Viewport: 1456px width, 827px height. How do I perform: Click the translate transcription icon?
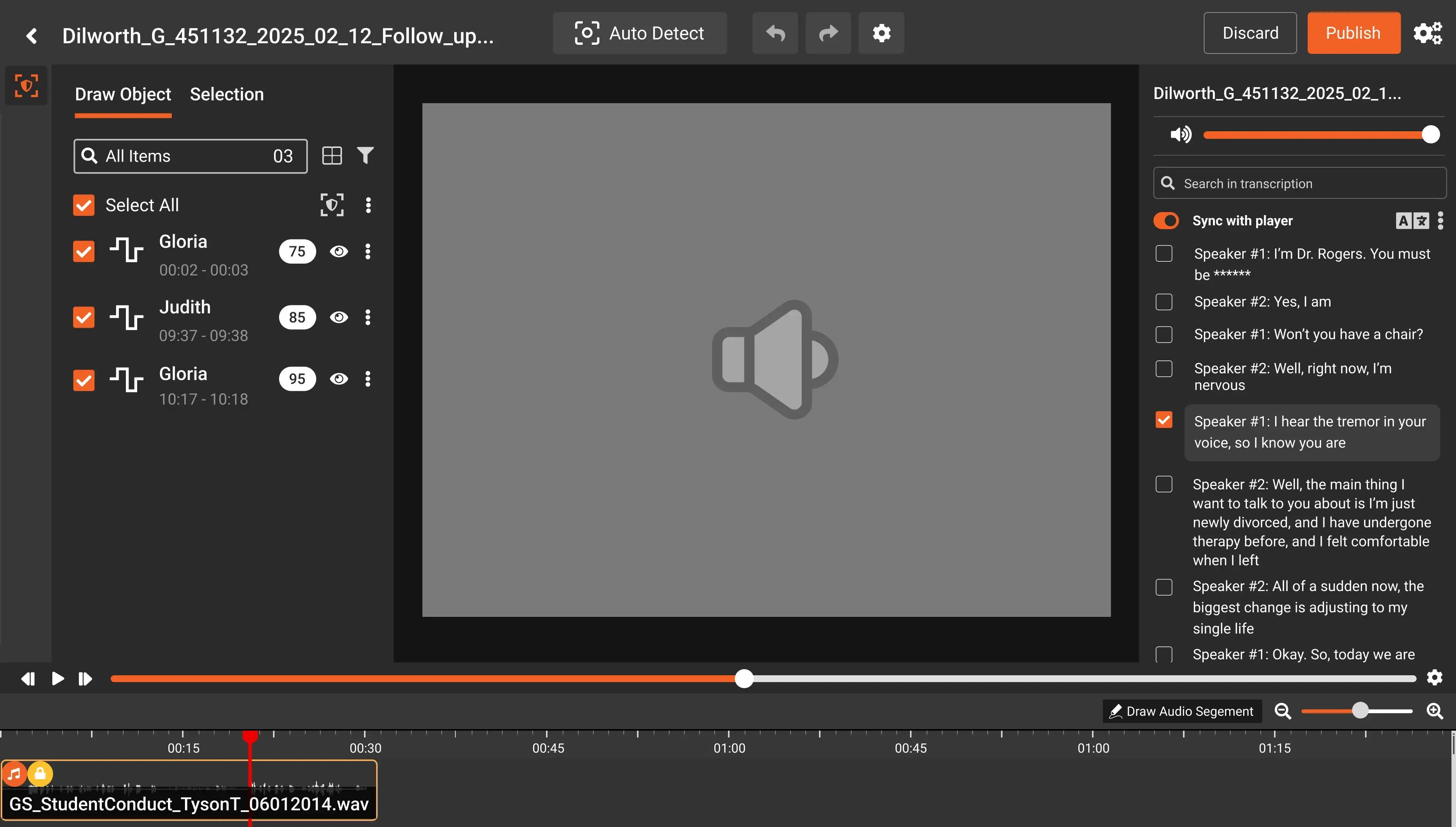[1412, 220]
